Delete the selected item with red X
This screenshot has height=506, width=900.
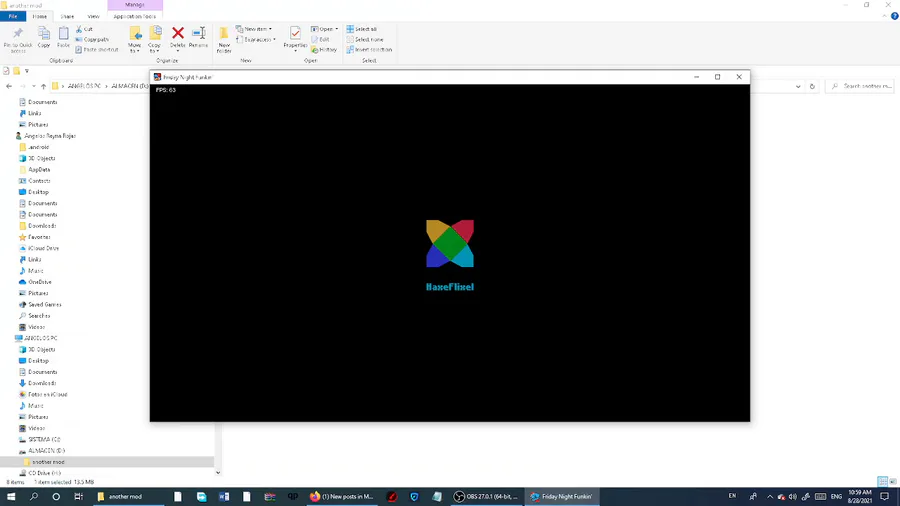coord(177,37)
